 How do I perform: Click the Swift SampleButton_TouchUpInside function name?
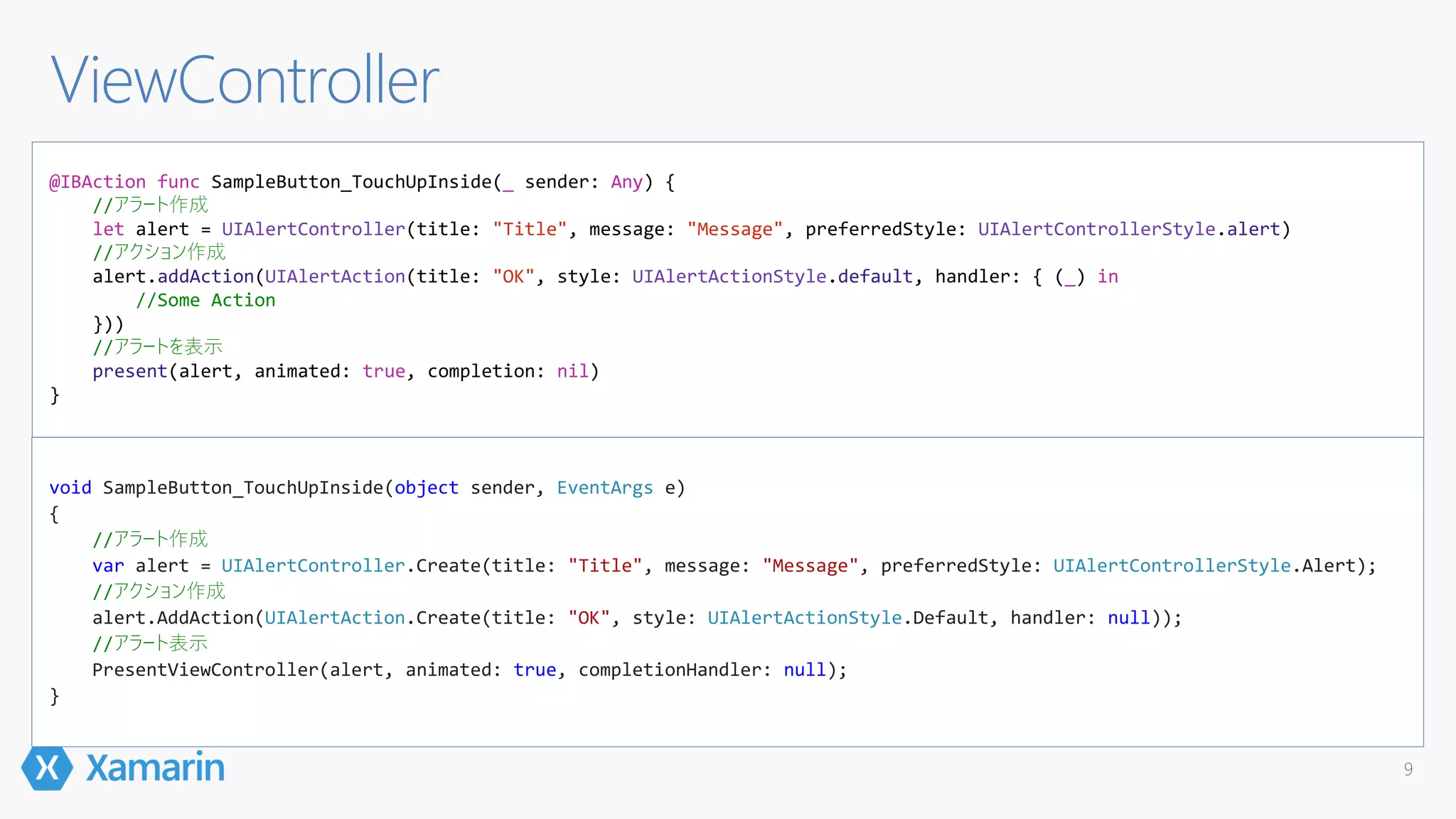click(x=352, y=182)
